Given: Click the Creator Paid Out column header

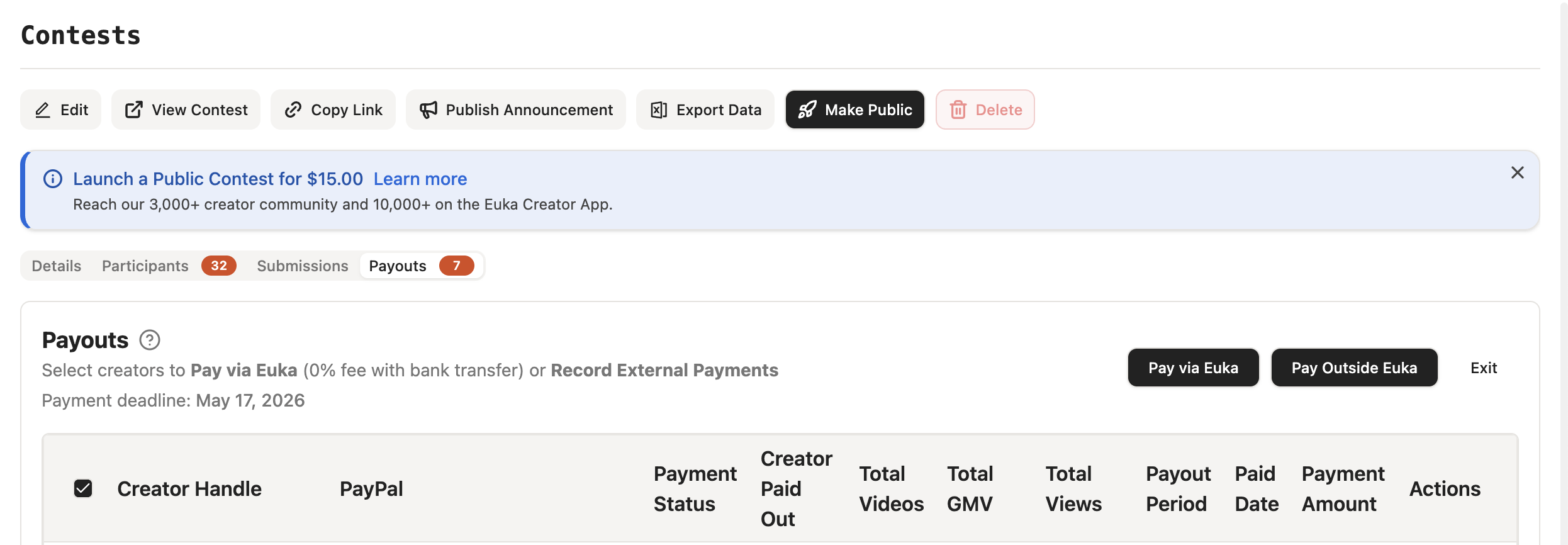Looking at the screenshot, I should [x=796, y=489].
